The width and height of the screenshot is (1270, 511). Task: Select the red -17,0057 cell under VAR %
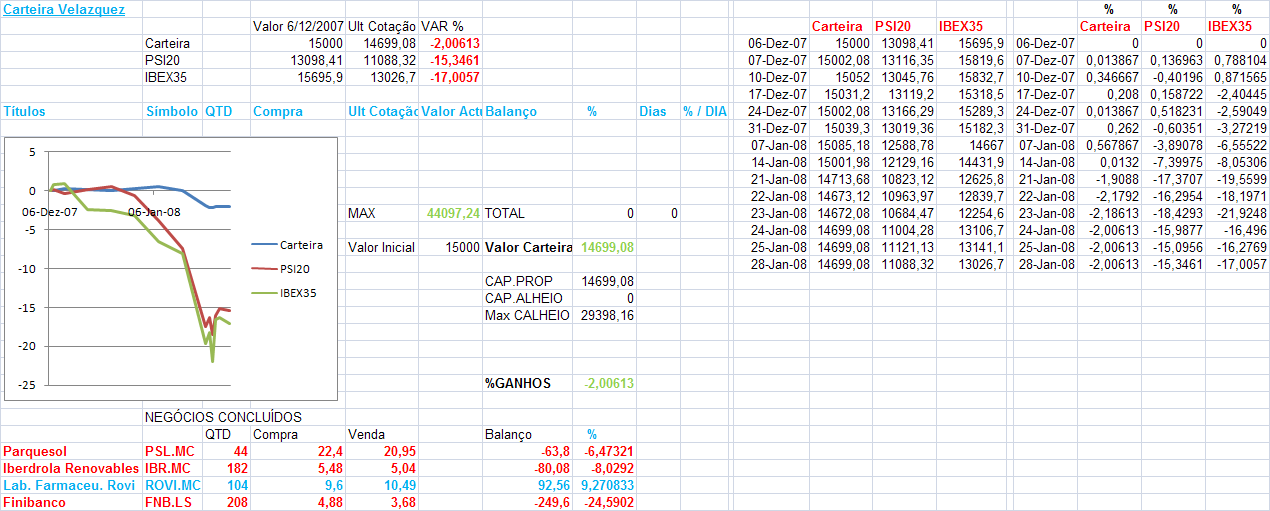point(455,77)
